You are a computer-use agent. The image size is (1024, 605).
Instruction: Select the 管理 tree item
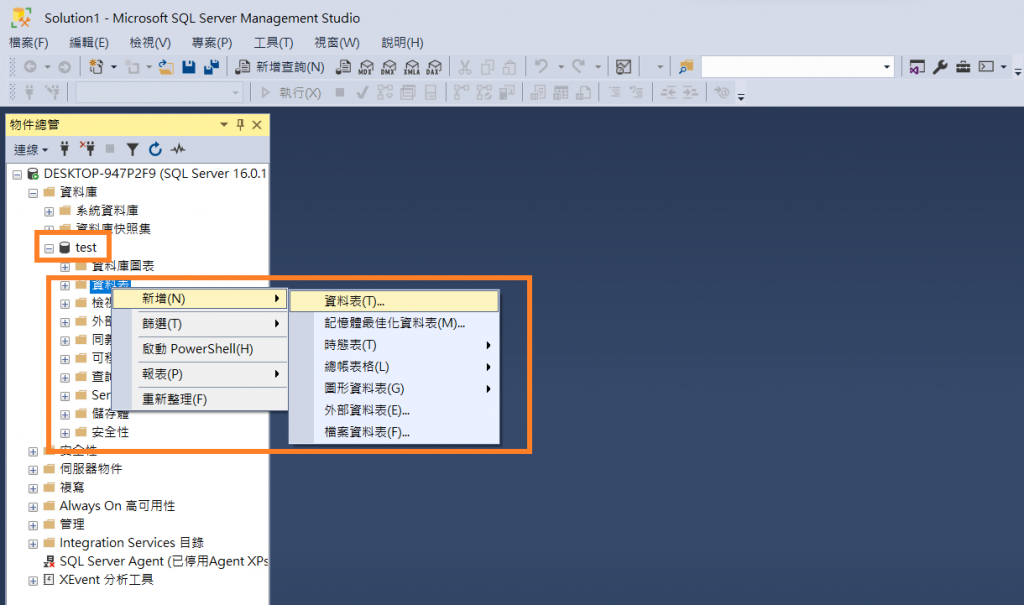[x=72, y=524]
